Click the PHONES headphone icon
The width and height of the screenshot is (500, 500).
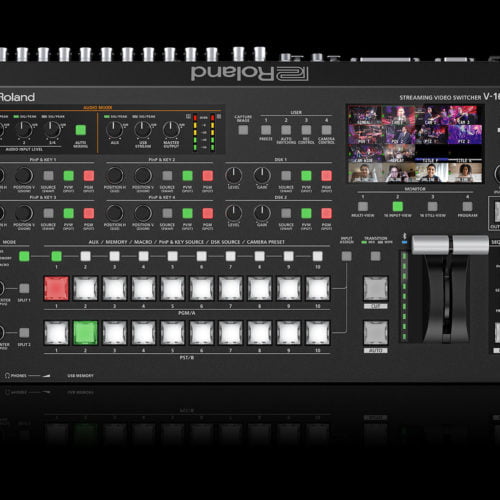click(7, 376)
